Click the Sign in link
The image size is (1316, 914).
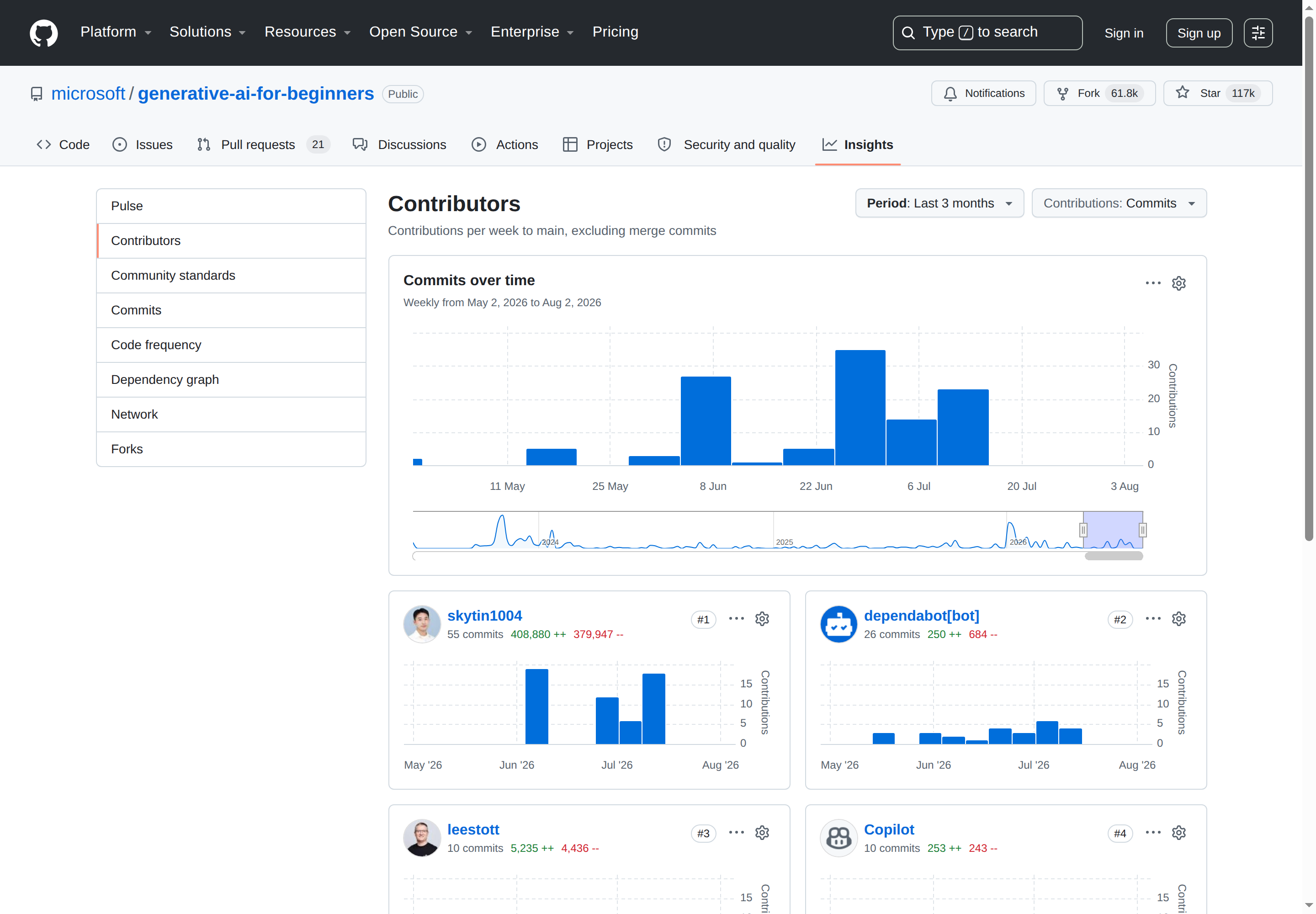(1124, 32)
